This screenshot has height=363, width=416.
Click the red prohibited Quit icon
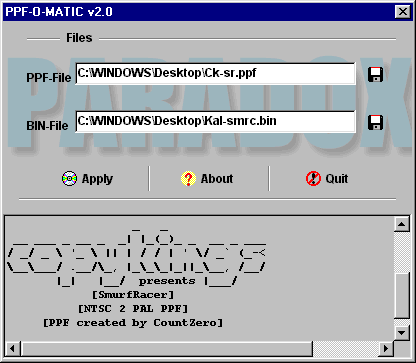[x=313, y=179]
